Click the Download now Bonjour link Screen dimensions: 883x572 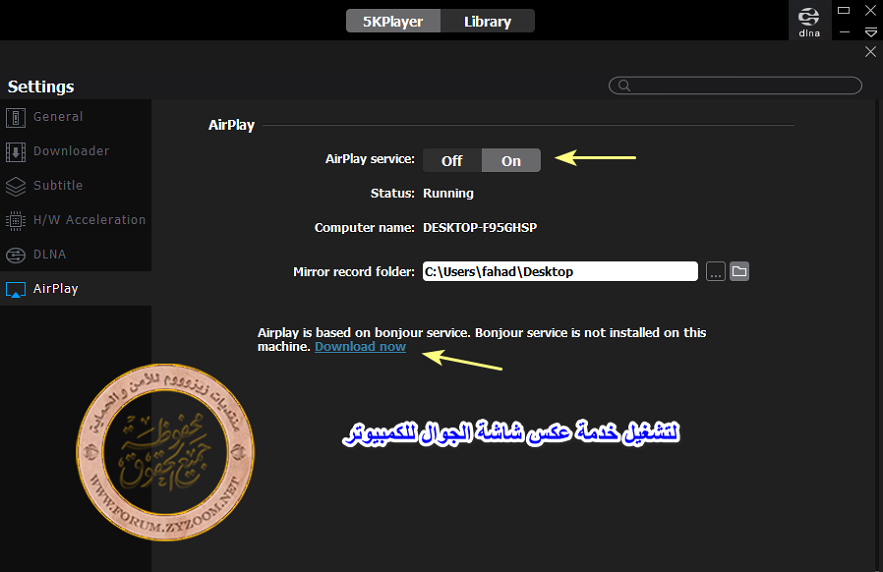tap(360, 347)
